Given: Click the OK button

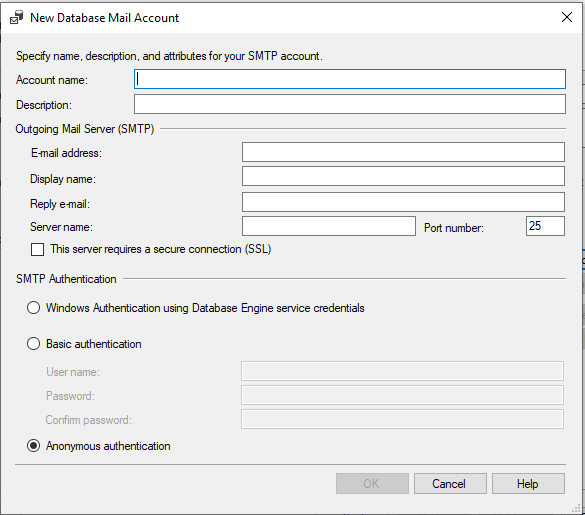Looking at the screenshot, I should 372,484.
